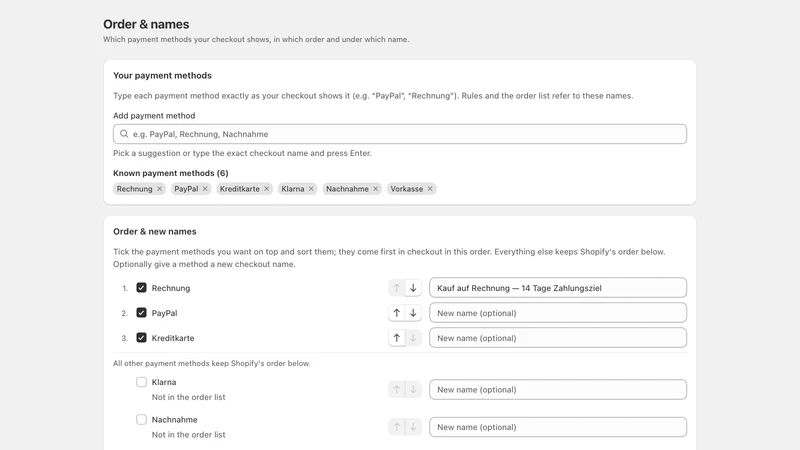Image resolution: width=800 pixels, height=450 pixels.
Task: Click the Known payment methods (6) label
Action: point(171,173)
